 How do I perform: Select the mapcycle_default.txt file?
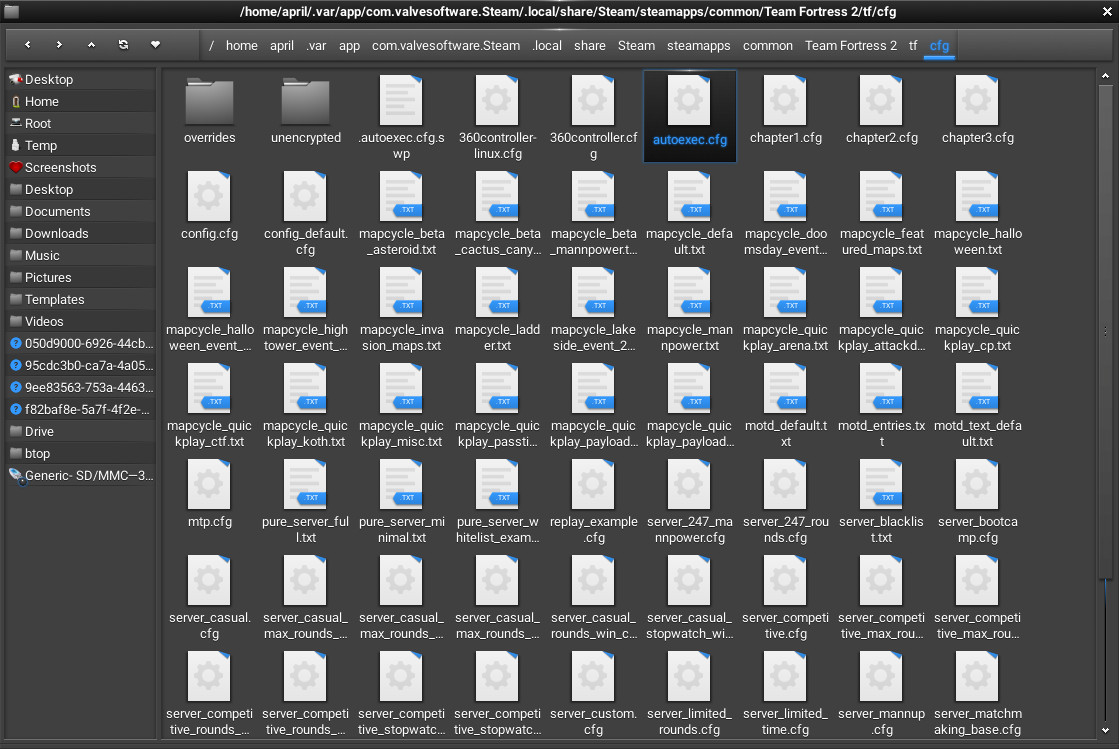tap(689, 214)
